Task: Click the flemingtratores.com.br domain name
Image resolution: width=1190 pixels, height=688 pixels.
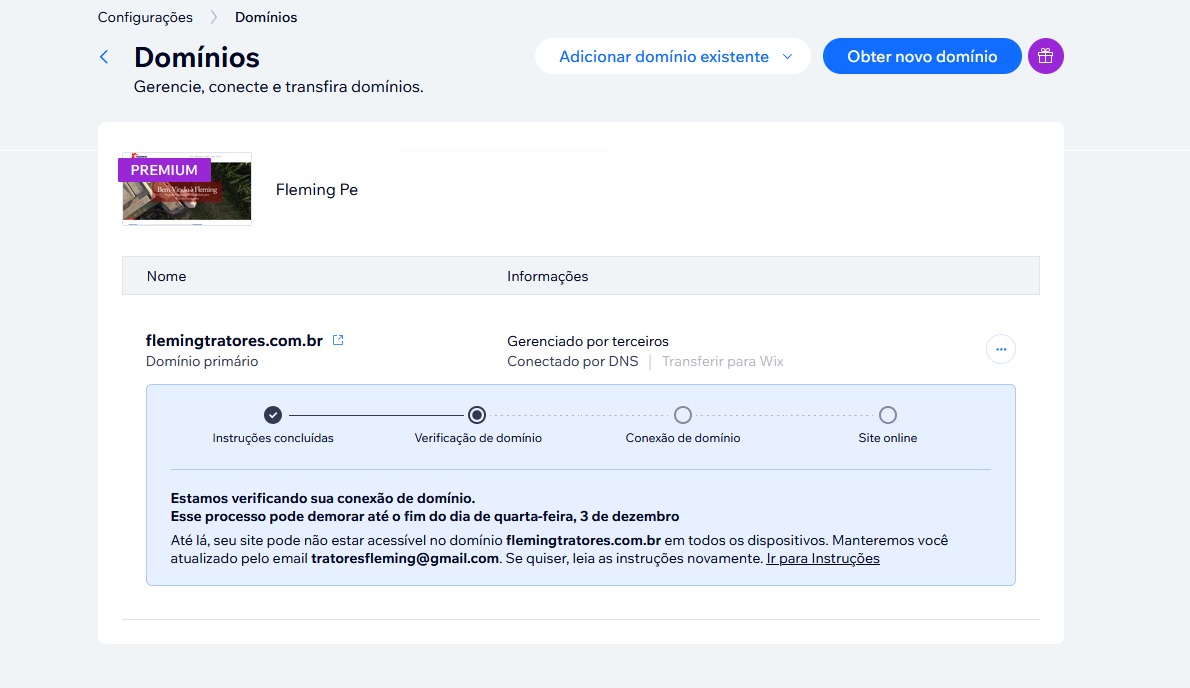Action: pyautogui.click(x=234, y=340)
